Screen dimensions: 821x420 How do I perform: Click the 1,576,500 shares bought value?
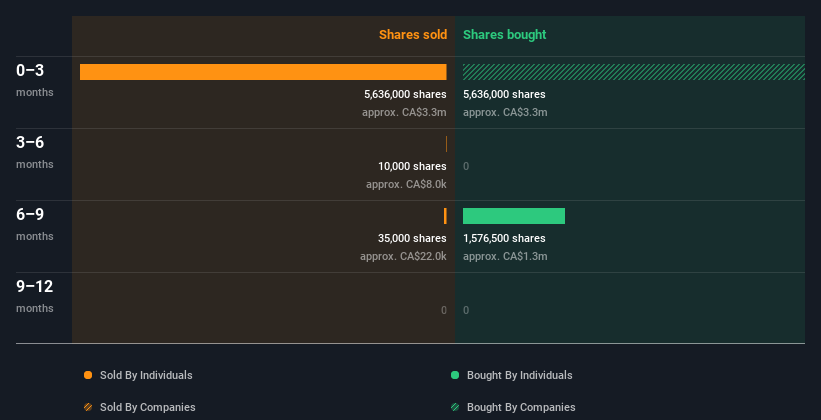pos(504,238)
